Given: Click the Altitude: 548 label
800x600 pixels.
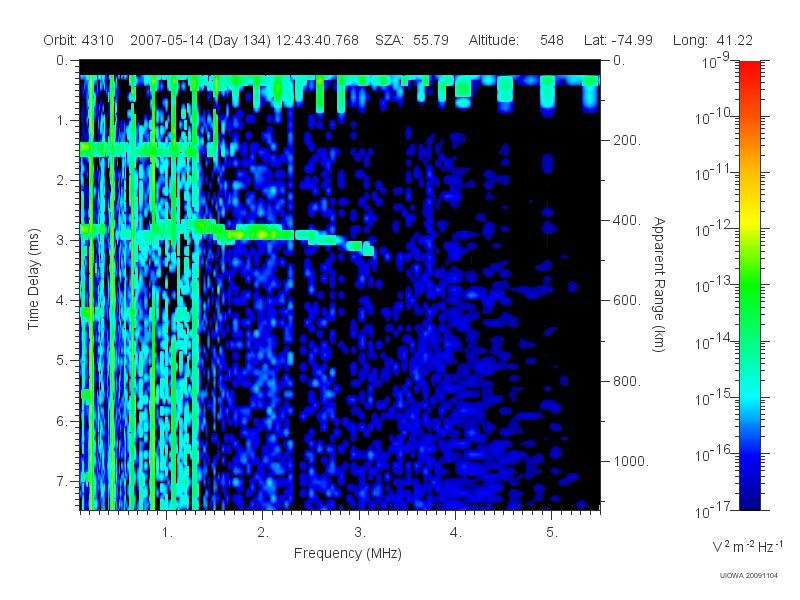Looking at the screenshot, I should point(516,40).
